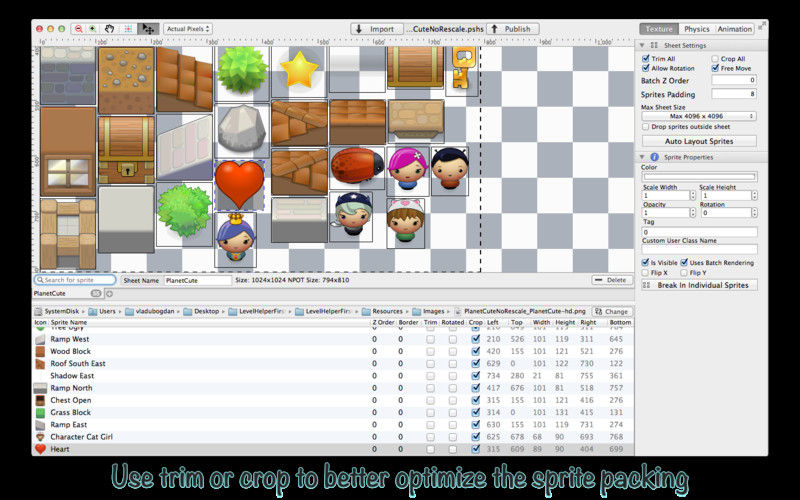Click the Rotation stepper arrows
Viewport: 800px width, 500px height.
(755, 212)
